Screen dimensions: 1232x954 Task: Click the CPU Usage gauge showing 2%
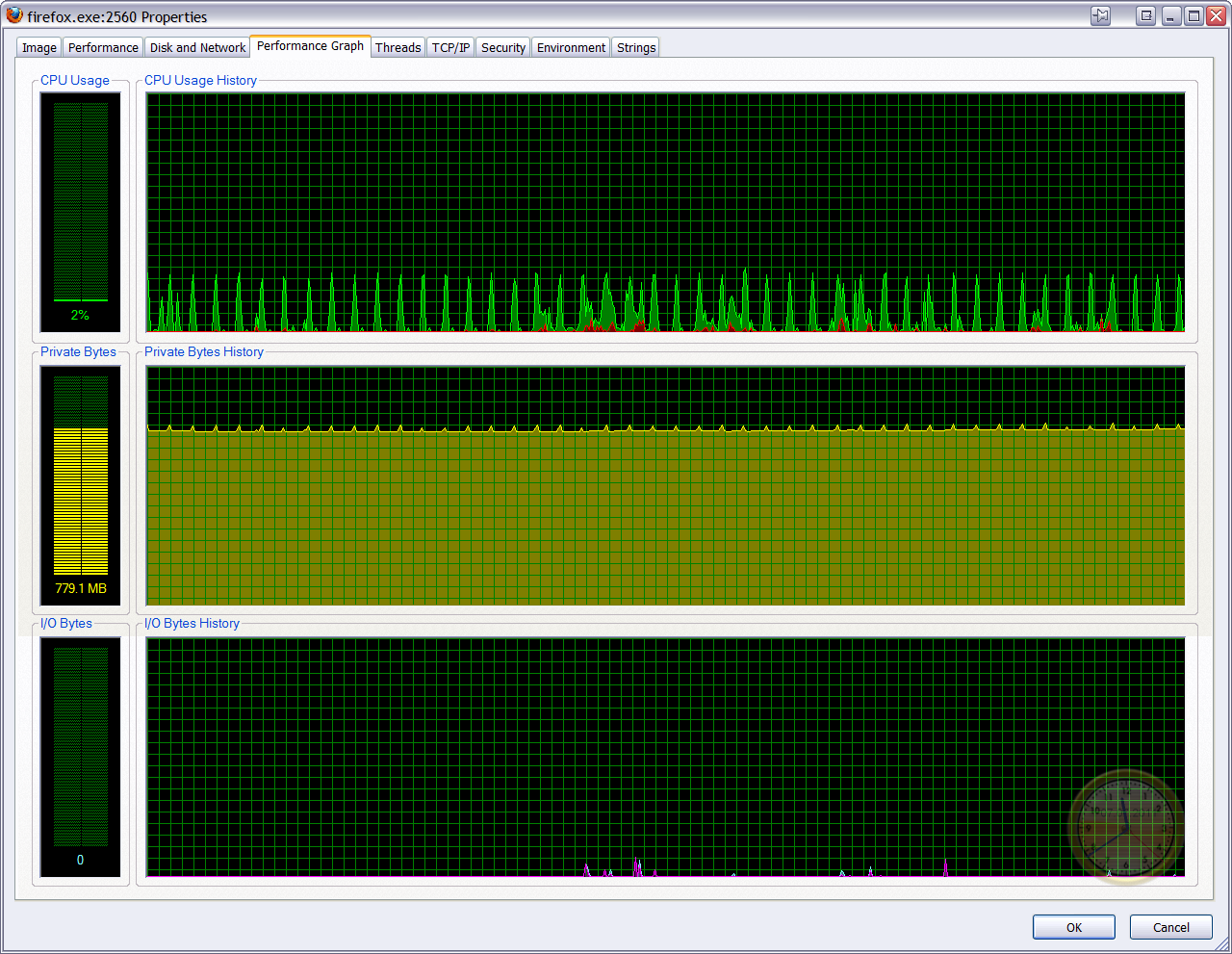pyautogui.click(x=81, y=212)
